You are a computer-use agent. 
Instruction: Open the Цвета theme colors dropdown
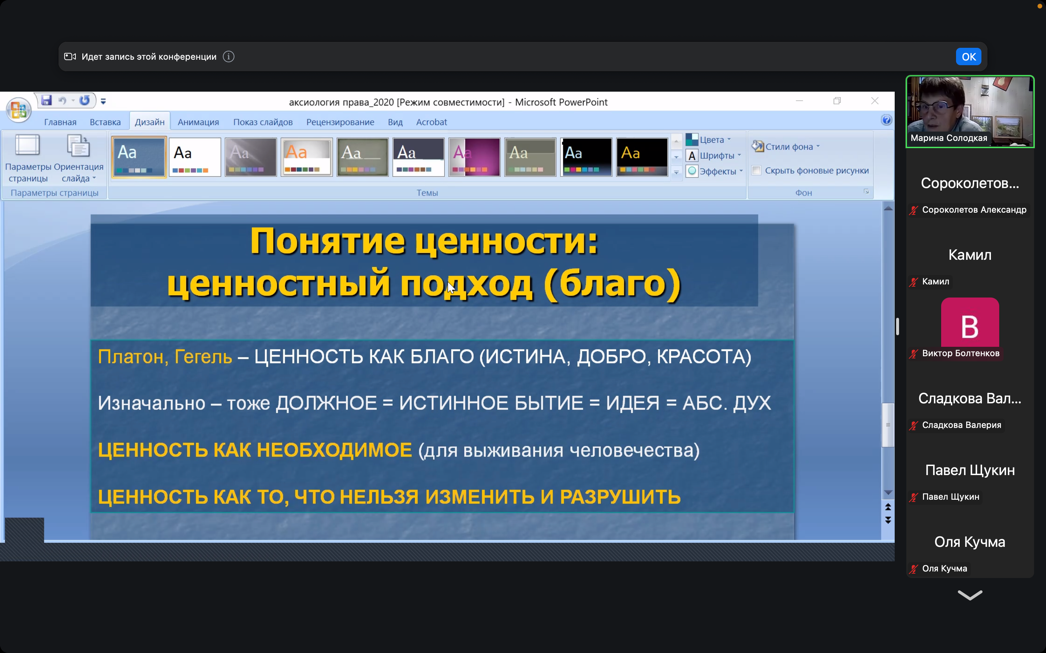708,139
